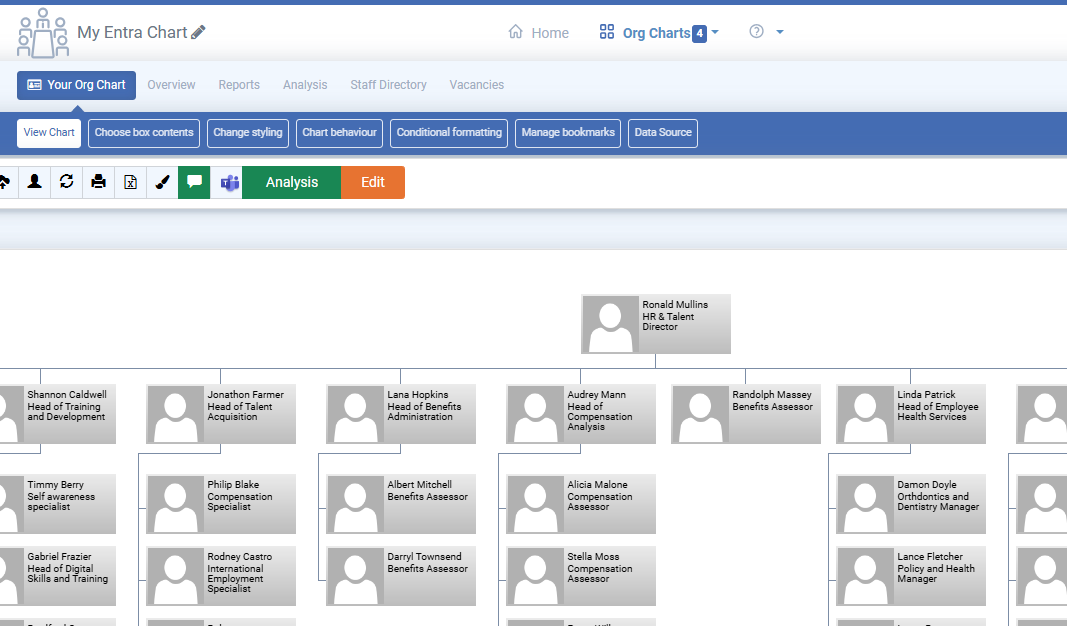Viewport: 1067px width, 626px height.
Task: Switch to the Staff Directory tab
Action: point(388,85)
